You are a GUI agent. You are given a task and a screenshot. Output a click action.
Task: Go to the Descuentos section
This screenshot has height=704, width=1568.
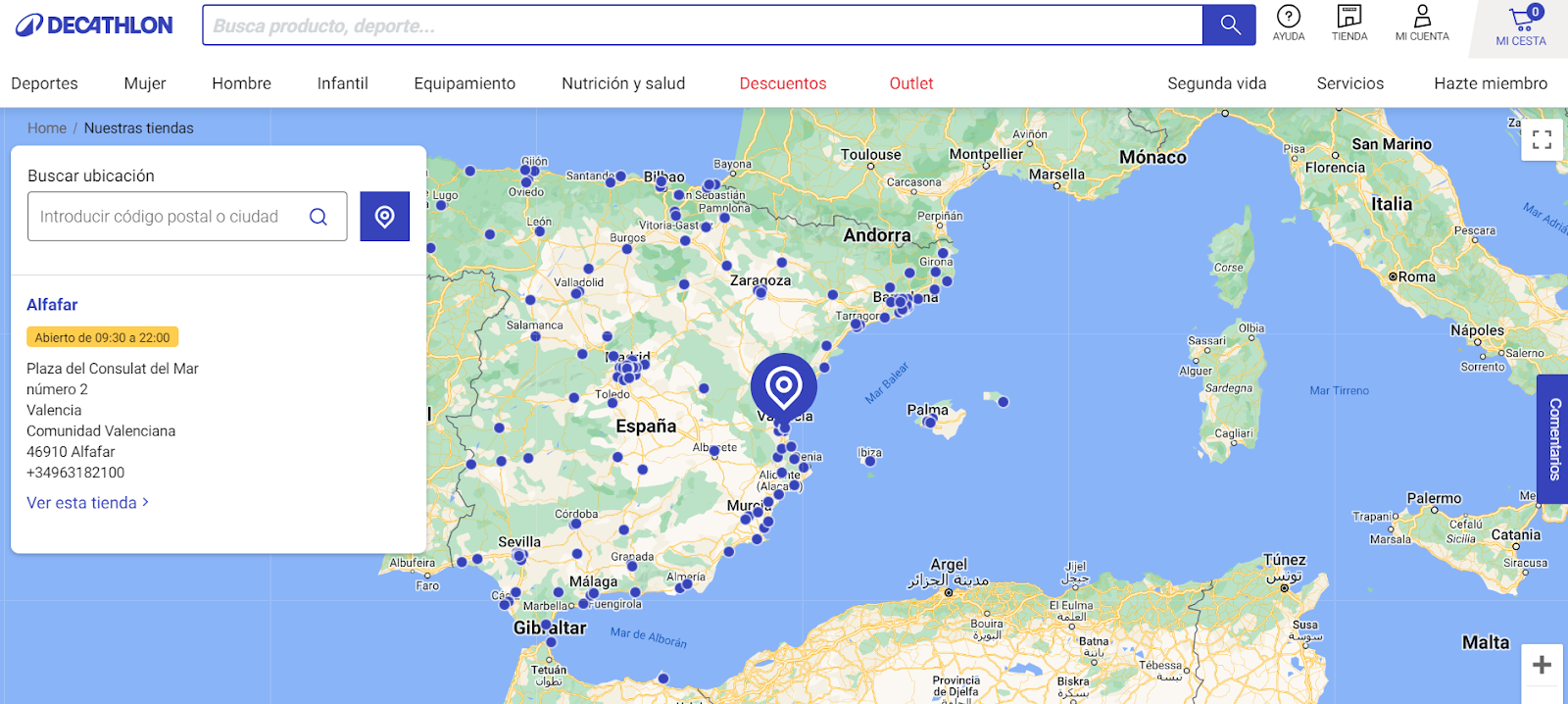click(782, 83)
